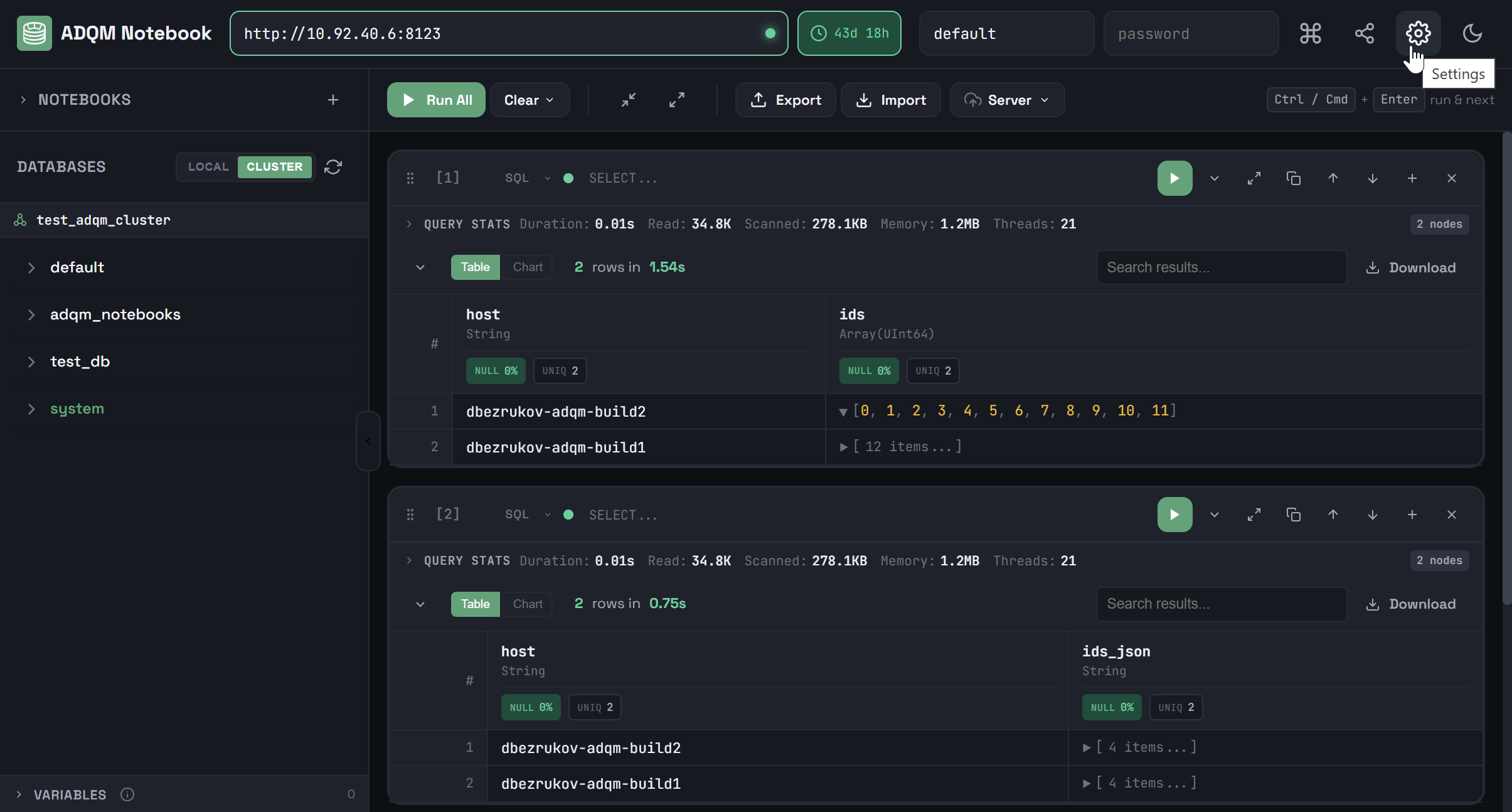Toggle the theme with the moon icon
Screen dimensions: 1512x812
pos(1472,33)
